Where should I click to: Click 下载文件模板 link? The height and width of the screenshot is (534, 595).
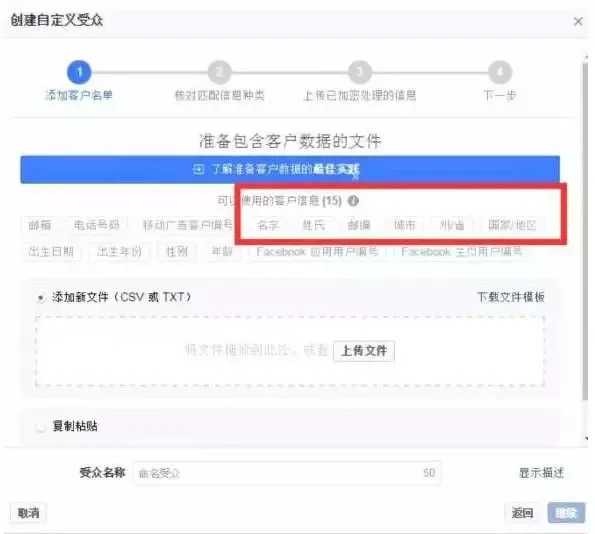pyautogui.click(x=511, y=297)
